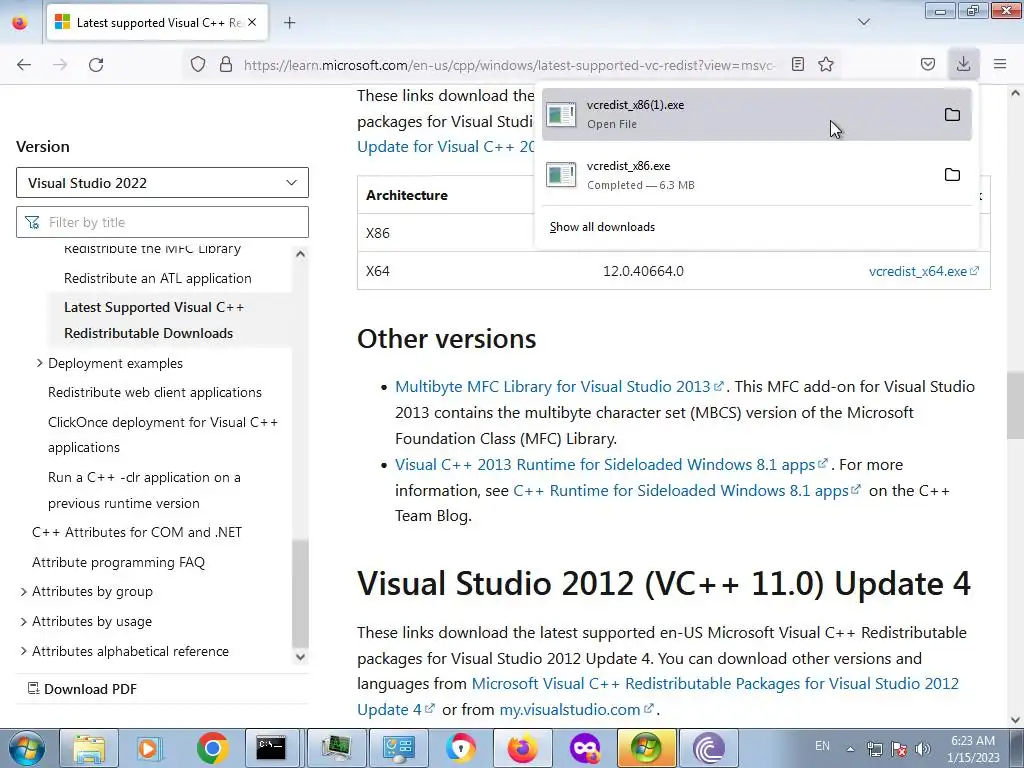Viewport: 1024px width, 768px height.
Task: Select the X86 architecture cell
Action: tap(377, 233)
